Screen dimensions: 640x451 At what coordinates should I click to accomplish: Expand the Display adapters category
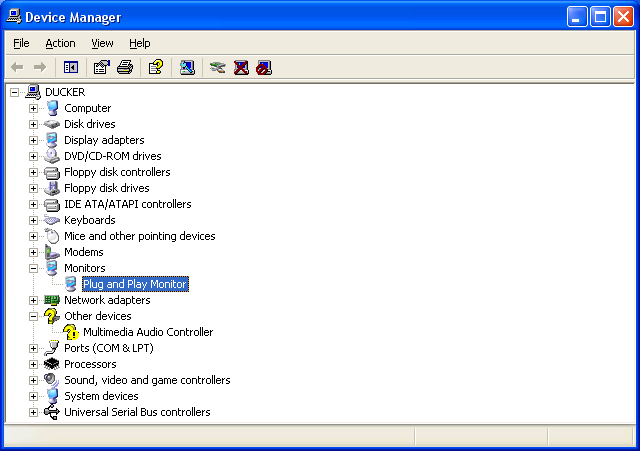click(33, 140)
